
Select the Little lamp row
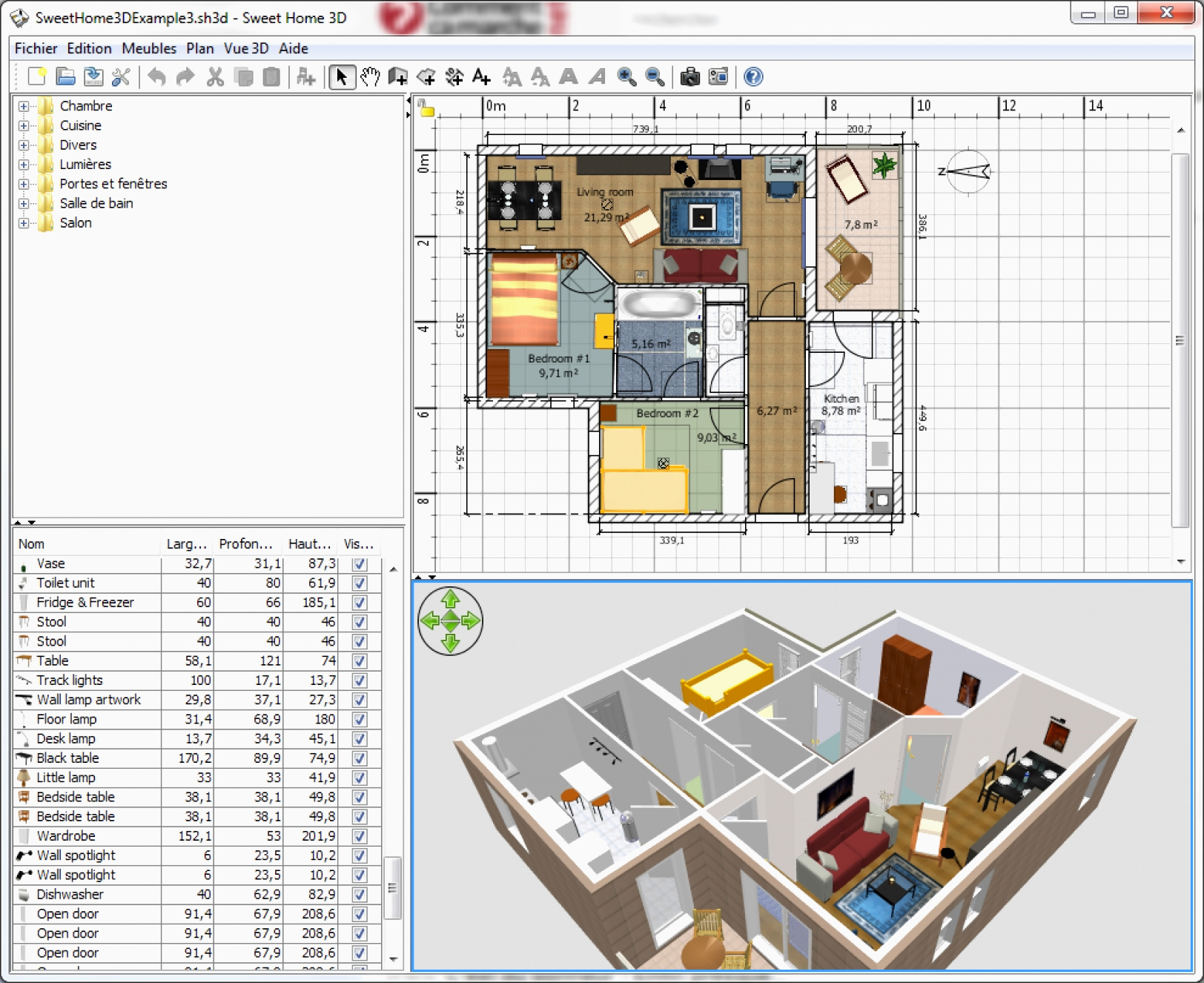pyautogui.click(x=196, y=778)
